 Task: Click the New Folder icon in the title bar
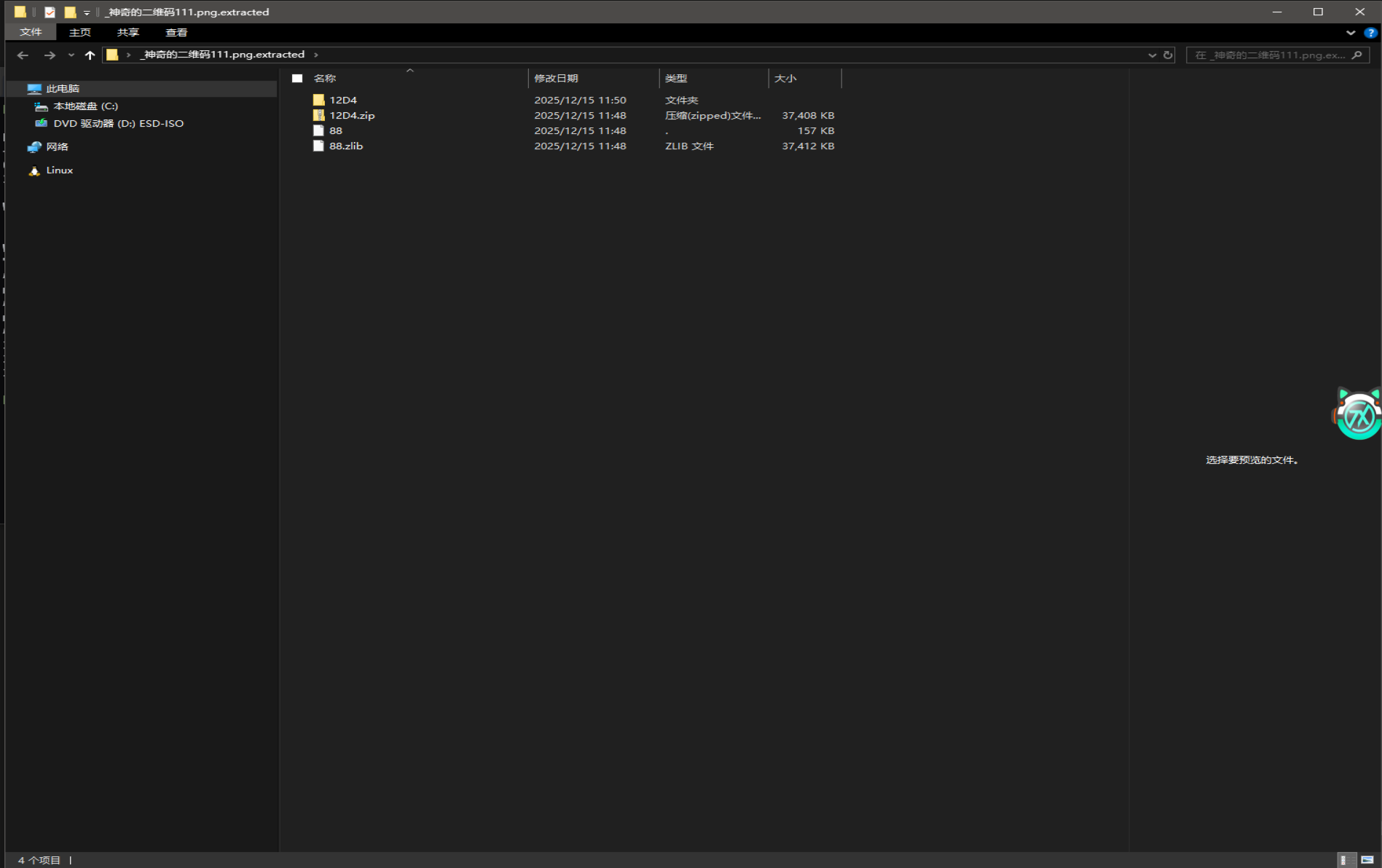70,12
